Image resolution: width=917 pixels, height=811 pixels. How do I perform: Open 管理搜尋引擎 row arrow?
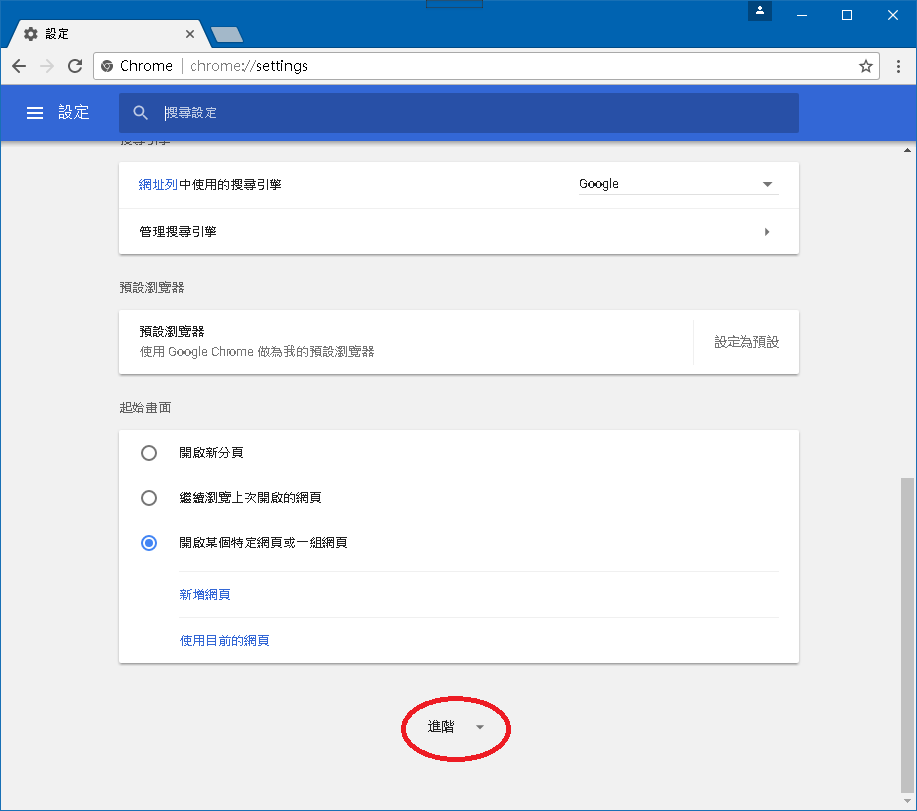767,232
